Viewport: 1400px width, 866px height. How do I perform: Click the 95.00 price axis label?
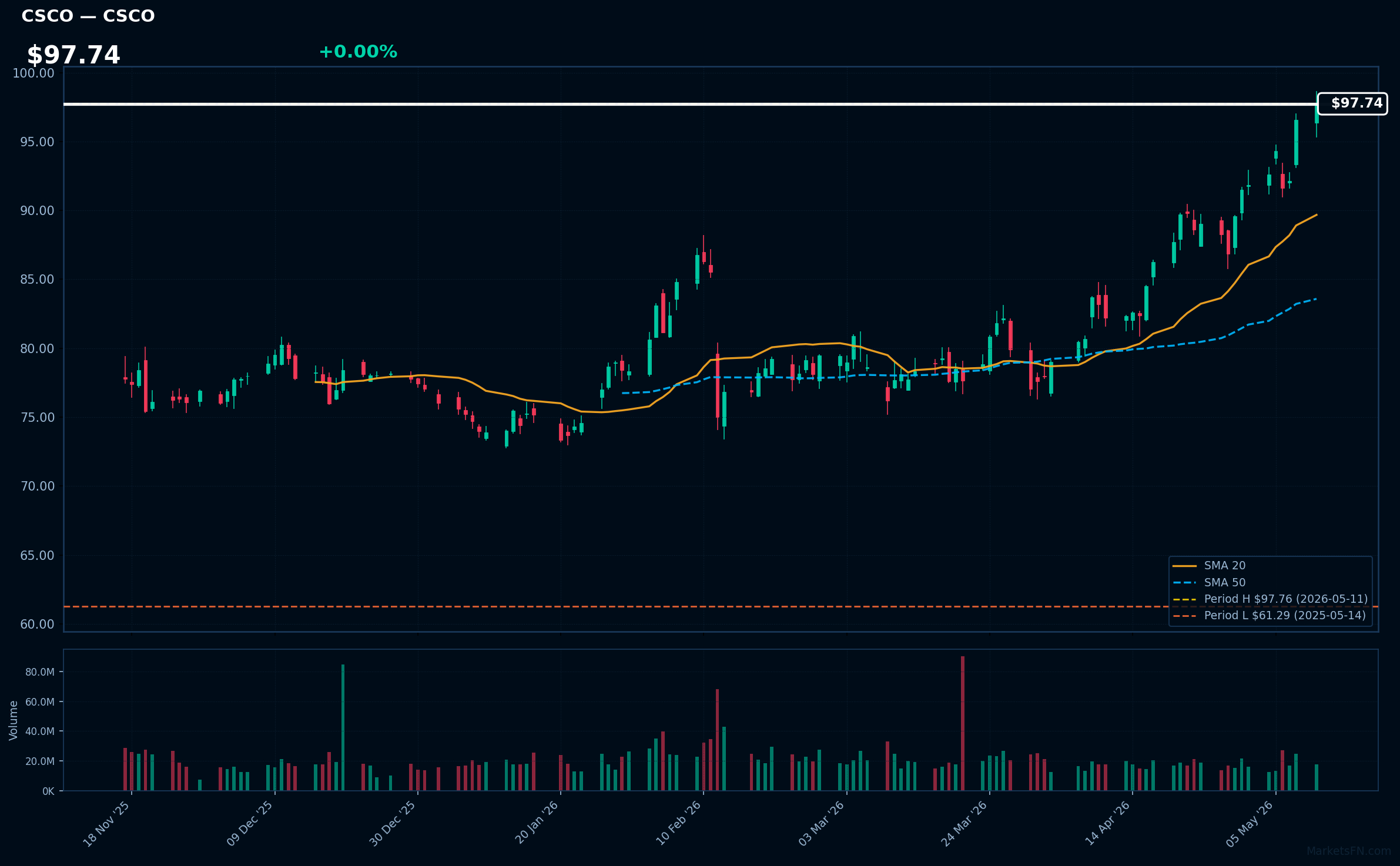click(37, 142)
